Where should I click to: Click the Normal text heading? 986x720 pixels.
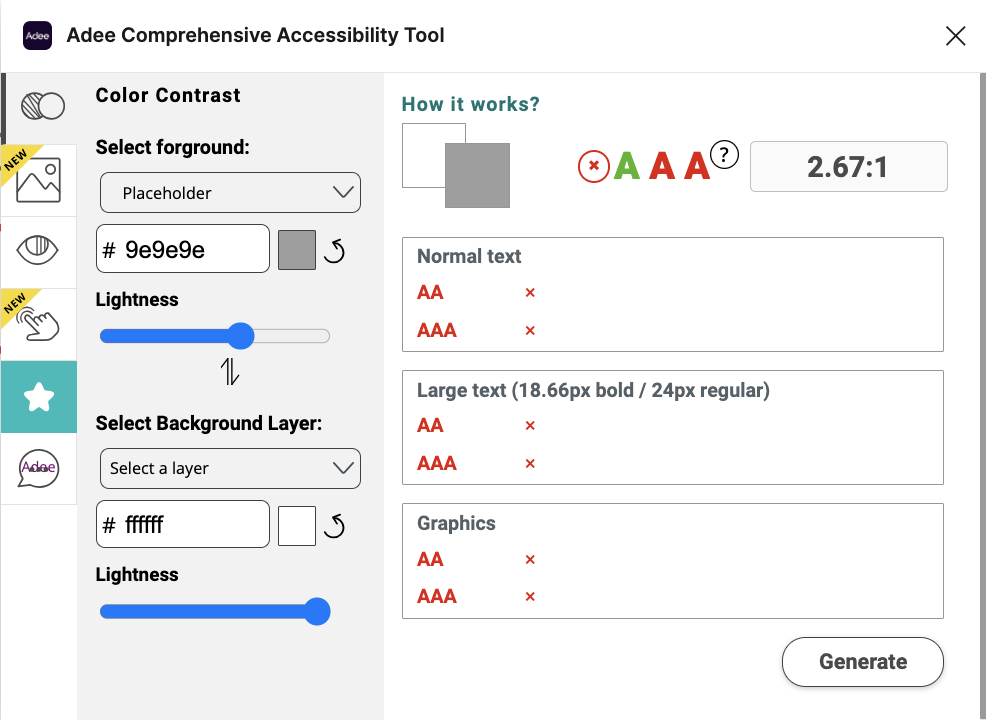point(469,256)
